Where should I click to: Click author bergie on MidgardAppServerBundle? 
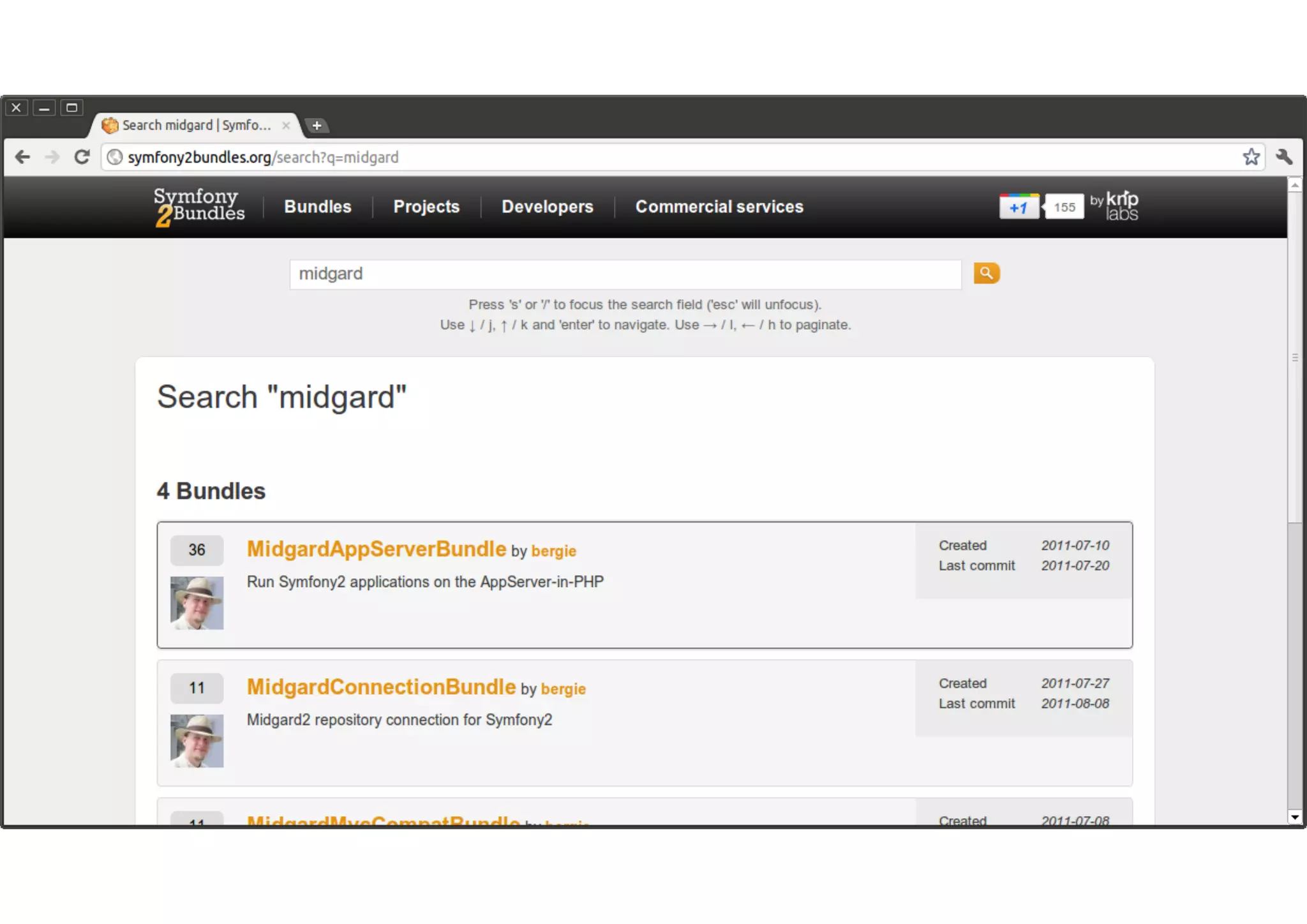pos(553,551)
